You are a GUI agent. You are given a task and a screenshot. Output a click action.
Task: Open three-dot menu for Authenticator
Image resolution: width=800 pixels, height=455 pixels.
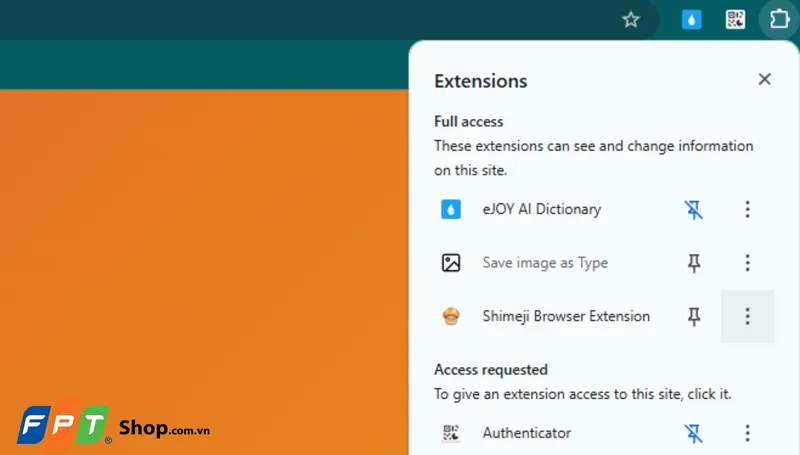(x=747, y=433)
